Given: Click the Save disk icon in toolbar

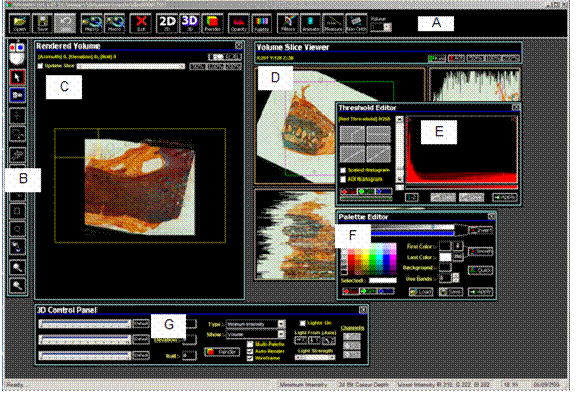Looking at the screenshot, I should point(42,23).
